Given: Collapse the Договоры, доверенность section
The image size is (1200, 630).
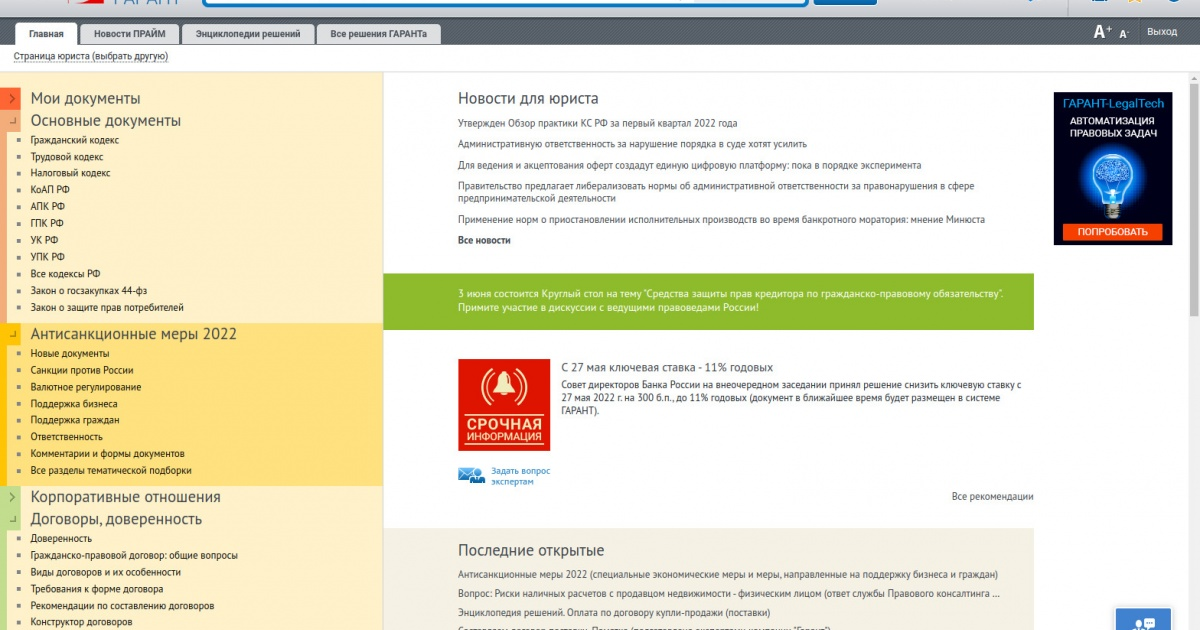Looking at the screenshot, I should (x=10, y=519).
